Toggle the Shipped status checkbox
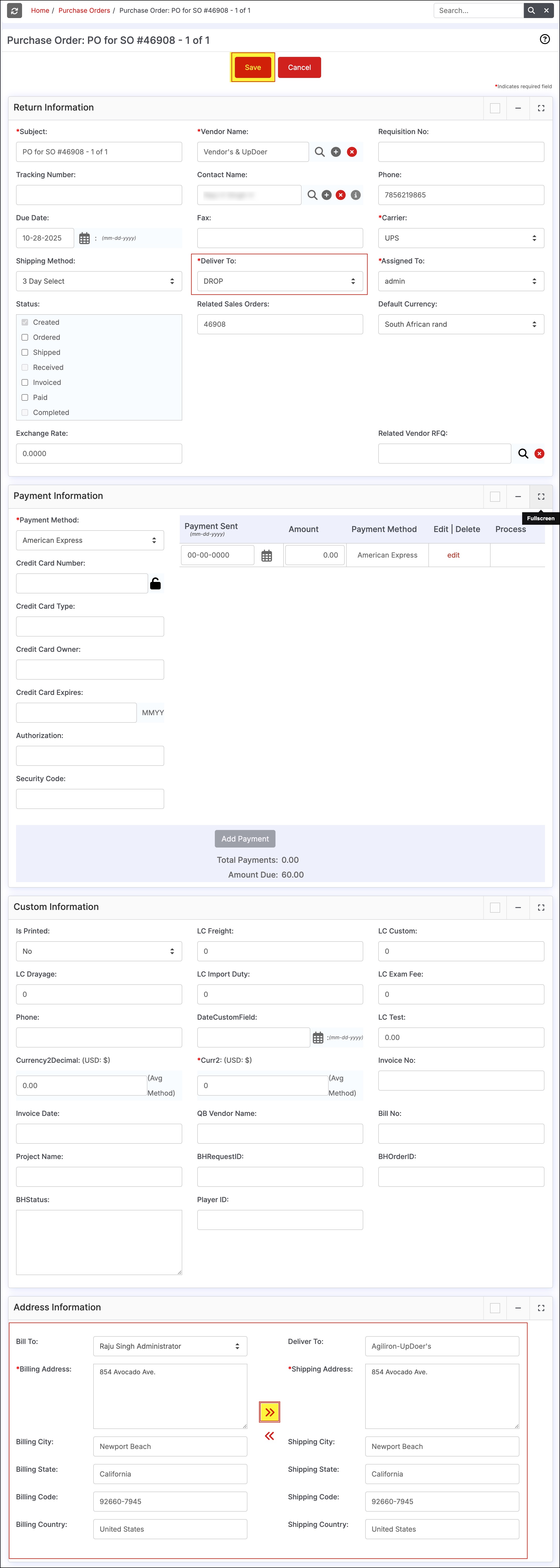The height and width of the screenshot is (1568, 560). (25, 352)
